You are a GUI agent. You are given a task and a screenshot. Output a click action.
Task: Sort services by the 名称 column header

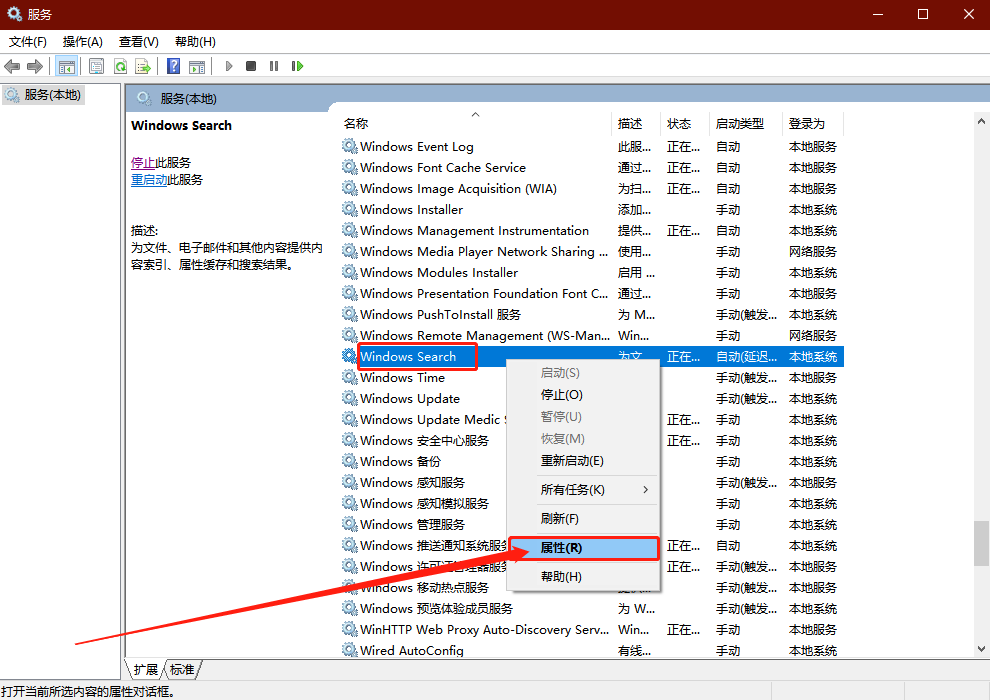click(356, 124)
